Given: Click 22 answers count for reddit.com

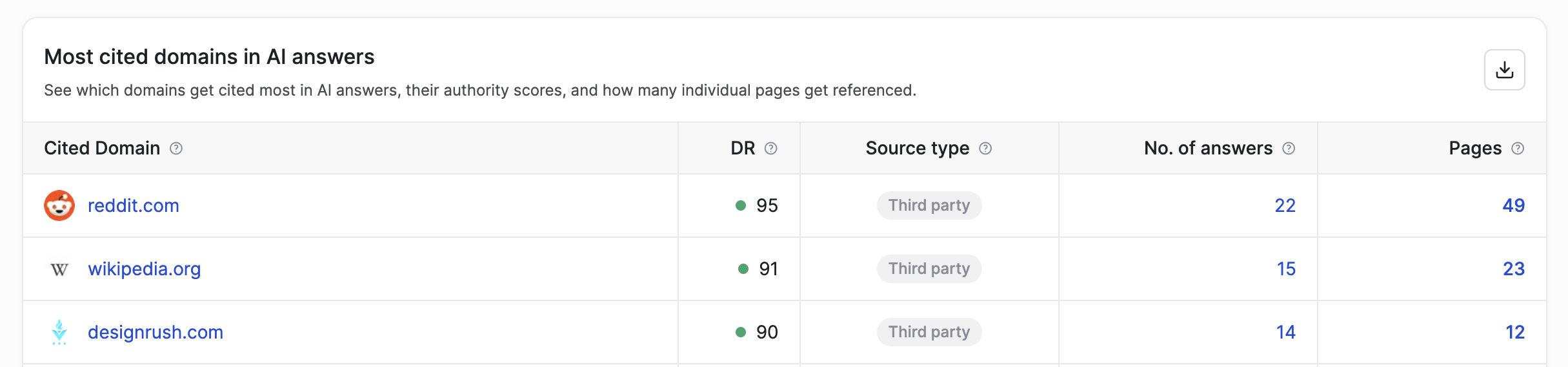Looking at the screenshot, I should pyautogui.click(x=1285, y=205).
